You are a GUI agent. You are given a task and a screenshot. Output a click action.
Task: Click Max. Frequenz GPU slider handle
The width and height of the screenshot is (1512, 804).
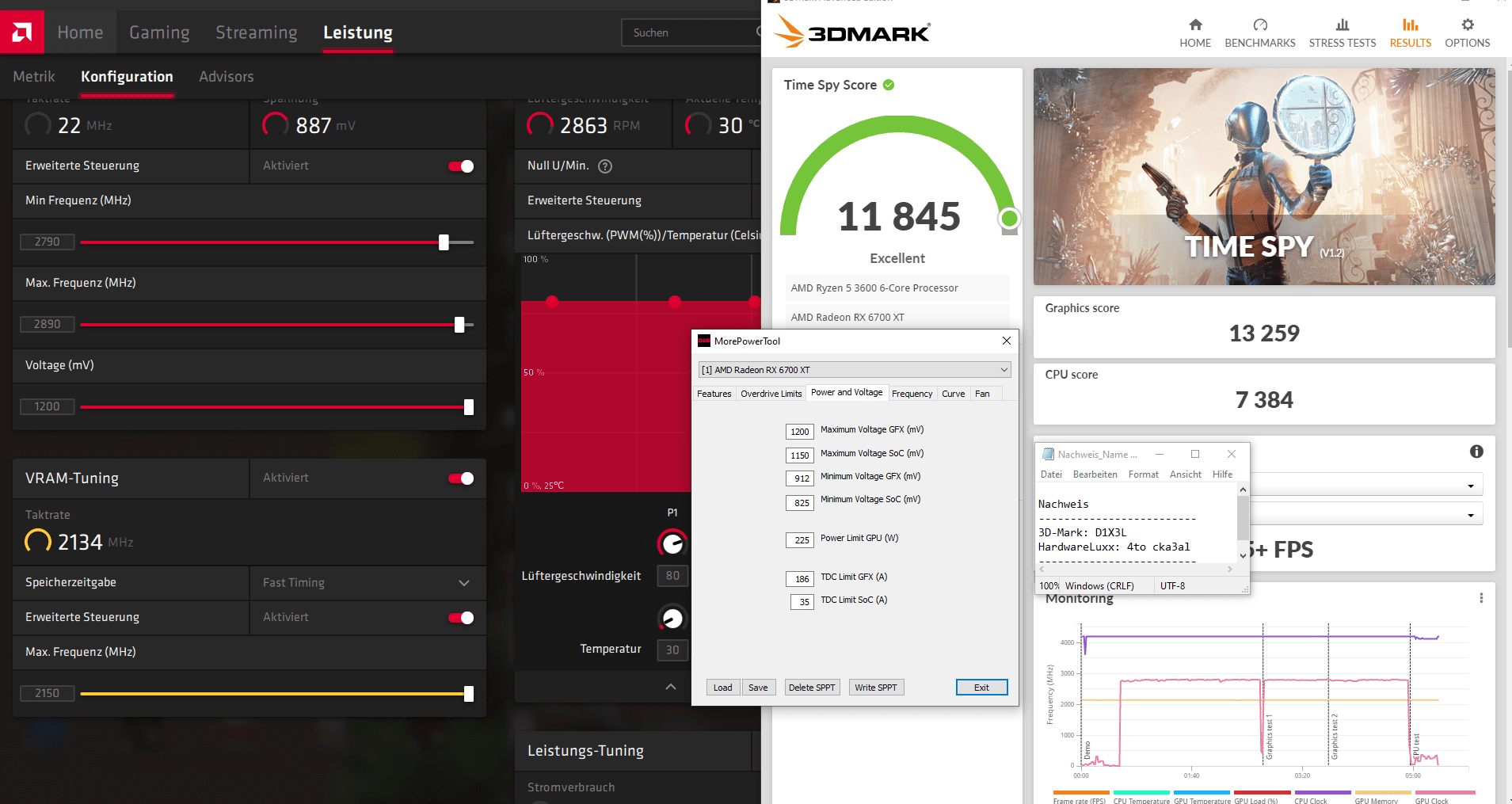click(x=459, y=325)
